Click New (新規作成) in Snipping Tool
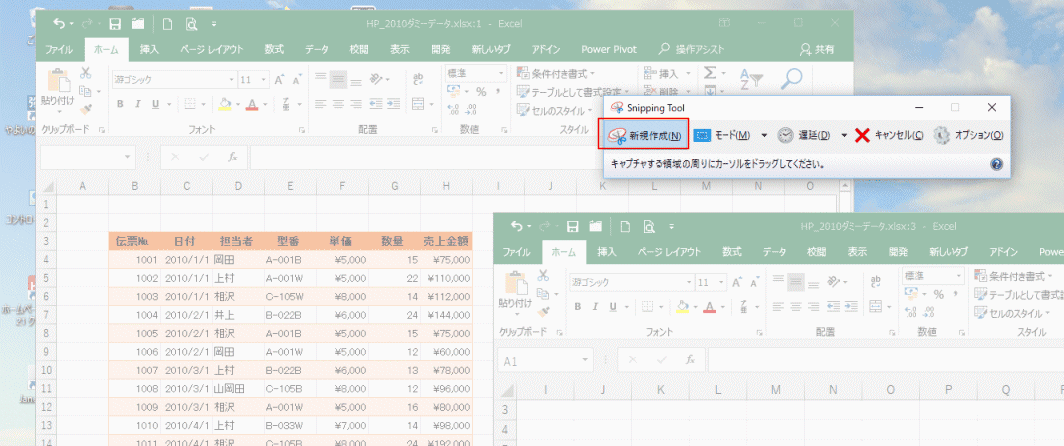This screenshot has width=1064, height=446. point(645,135)
